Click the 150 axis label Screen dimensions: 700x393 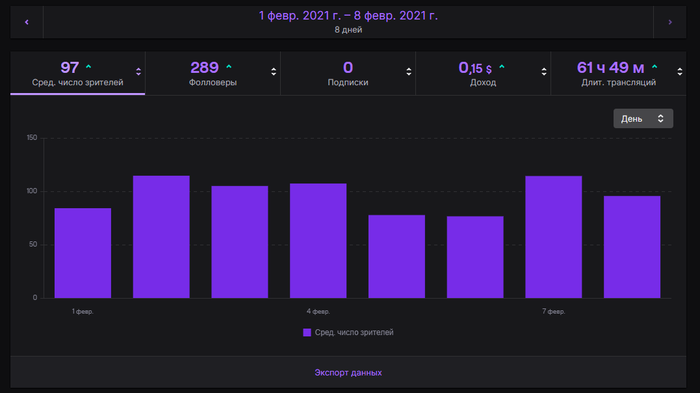(x=32, y=138)
